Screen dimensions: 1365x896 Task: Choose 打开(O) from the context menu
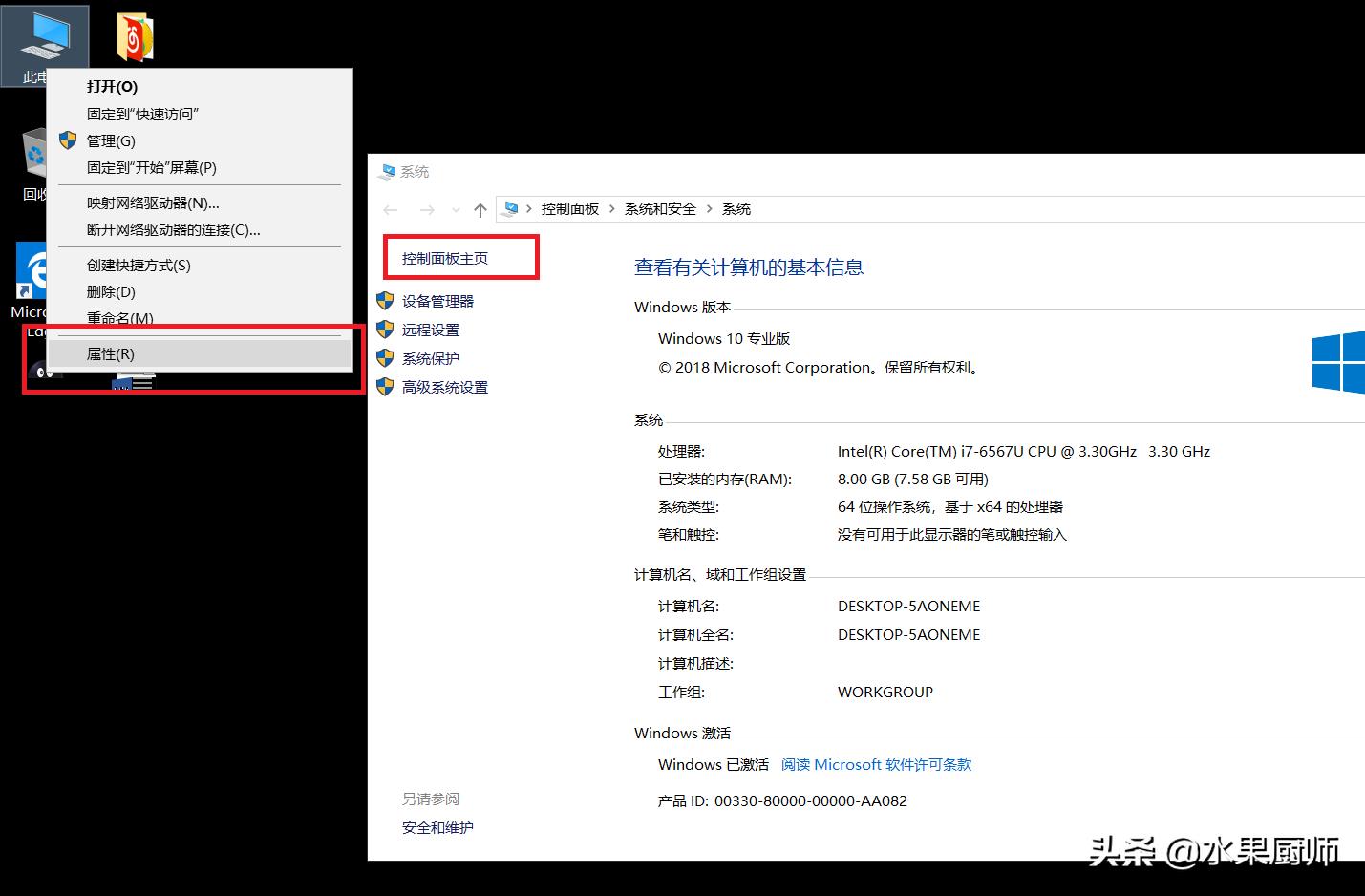[199, 87]
